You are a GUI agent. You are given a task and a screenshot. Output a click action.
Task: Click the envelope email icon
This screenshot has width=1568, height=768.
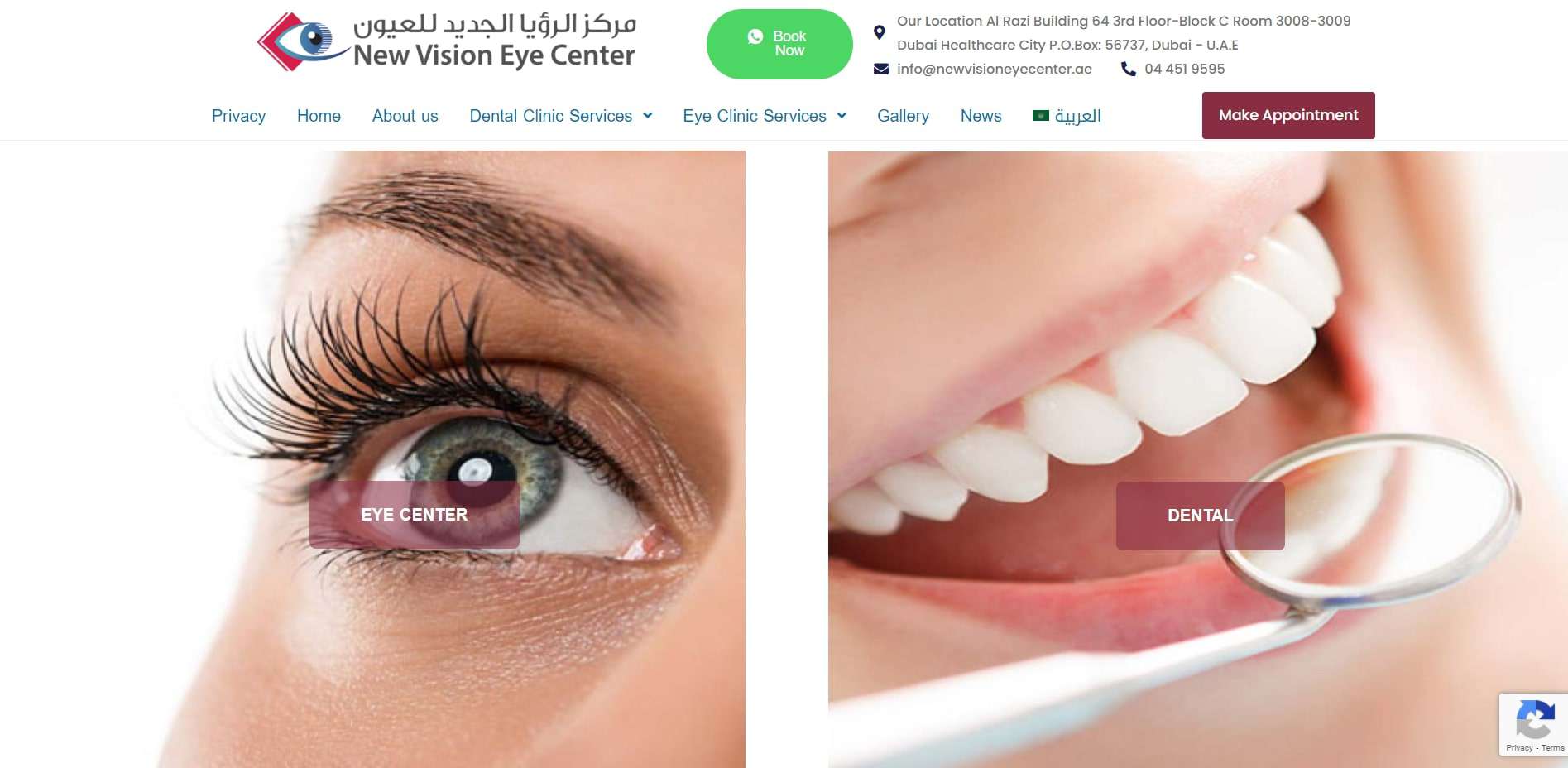point(881,69)
